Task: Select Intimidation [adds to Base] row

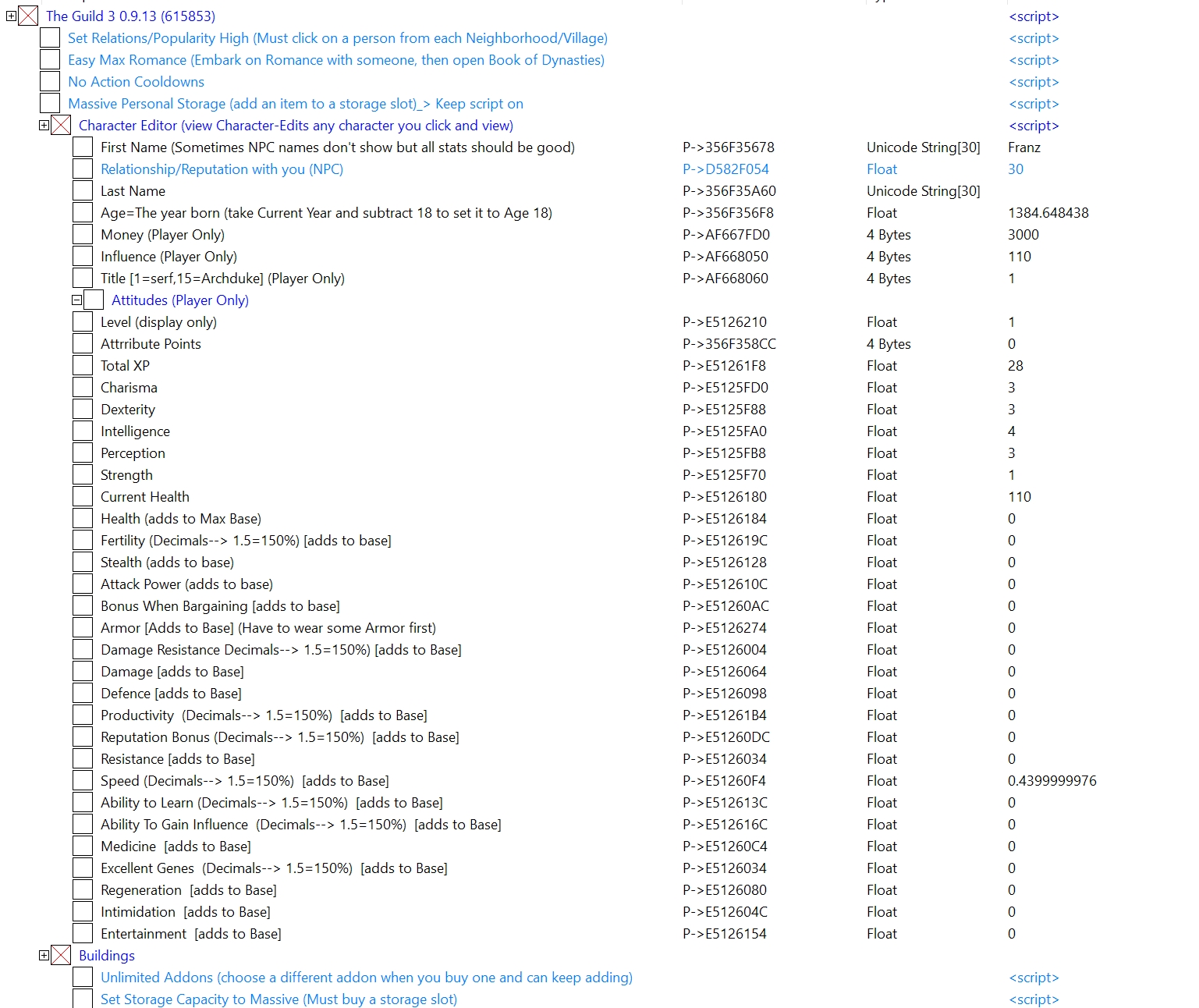Action: [186, 911]
